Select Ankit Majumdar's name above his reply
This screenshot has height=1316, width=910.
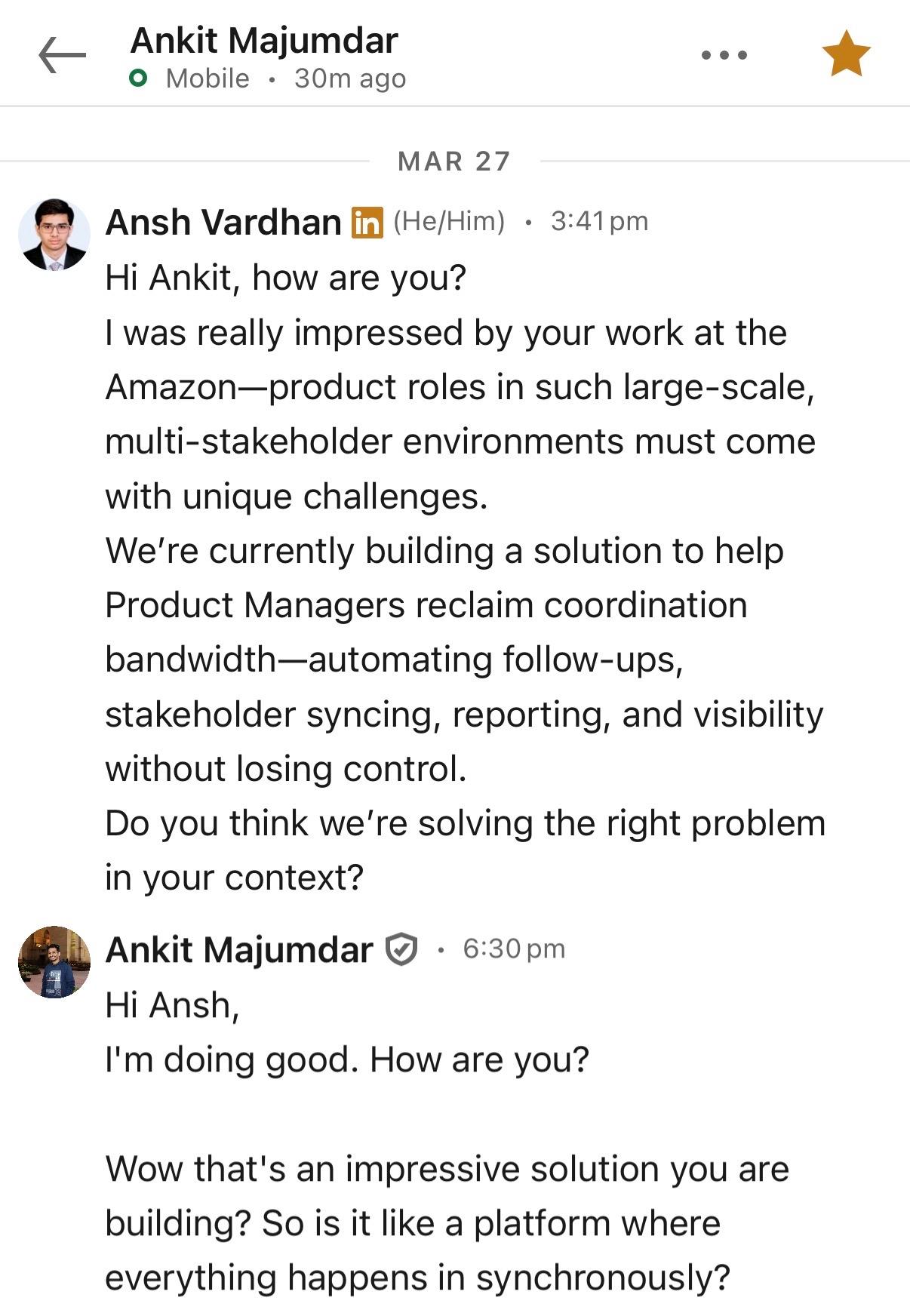(239, 949)
